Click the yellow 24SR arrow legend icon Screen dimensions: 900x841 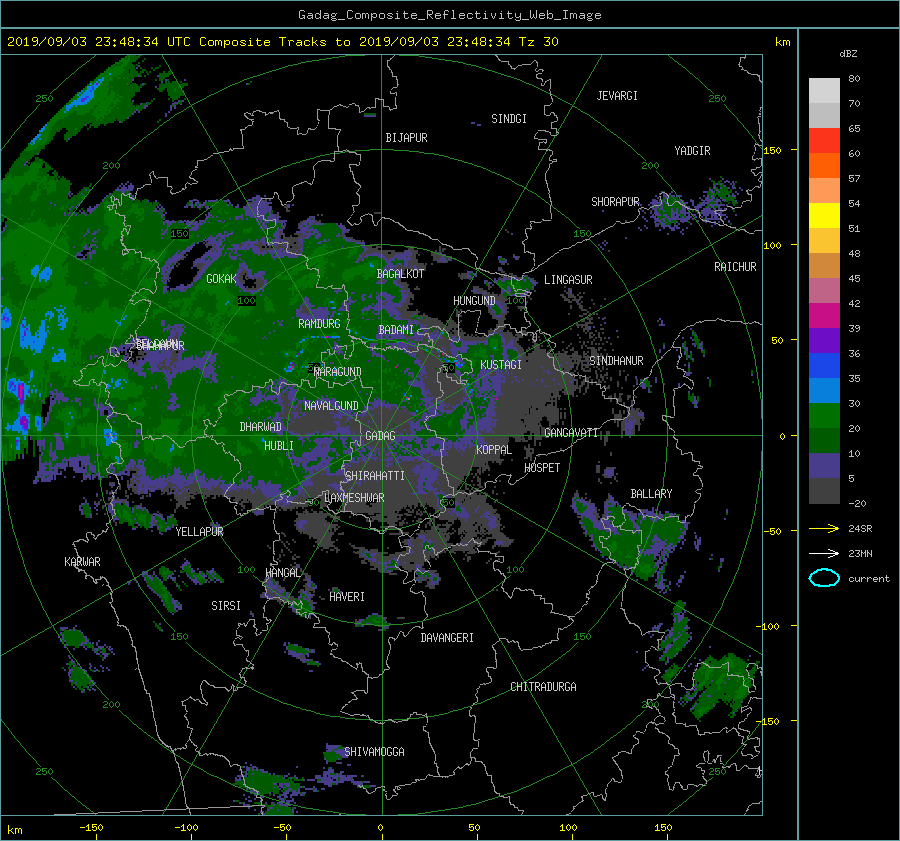824,528
